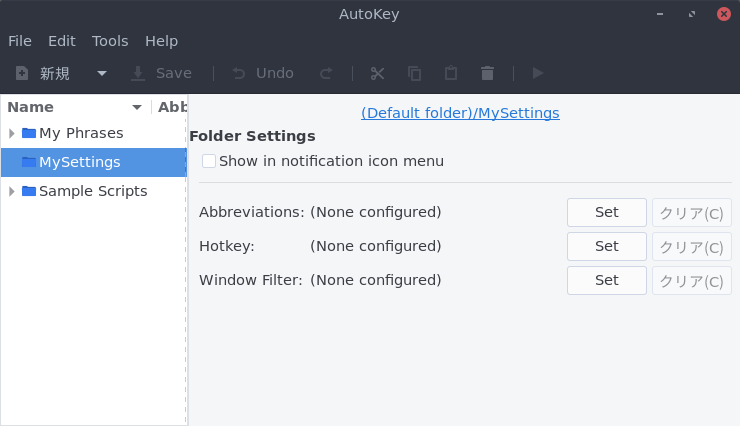Click the Name column sort arrow
The image size is (740, 426).
pos(137,108)
